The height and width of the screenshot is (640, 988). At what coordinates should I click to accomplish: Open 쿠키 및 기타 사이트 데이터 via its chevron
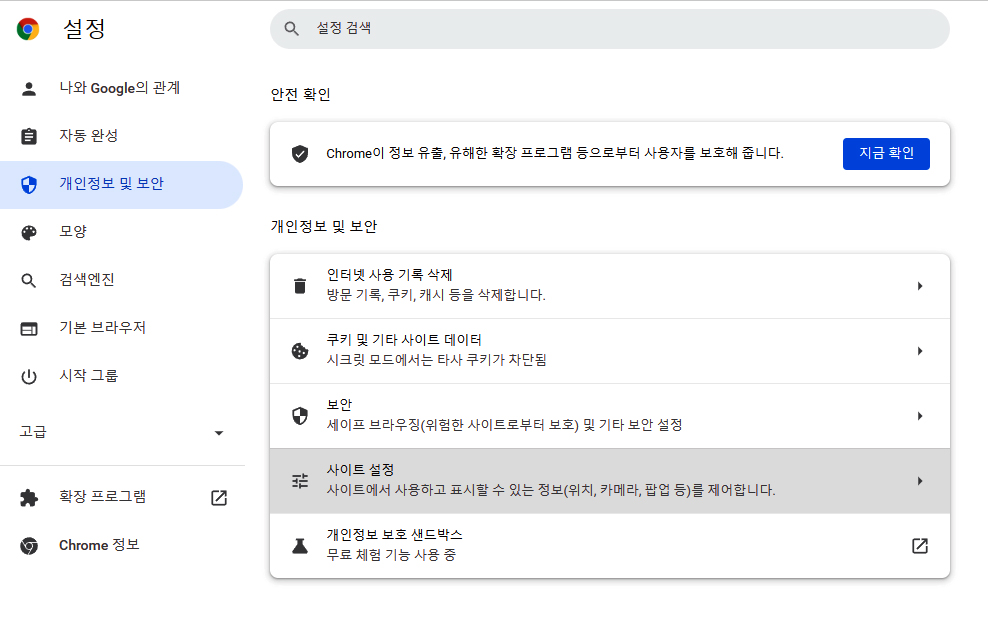919,351
